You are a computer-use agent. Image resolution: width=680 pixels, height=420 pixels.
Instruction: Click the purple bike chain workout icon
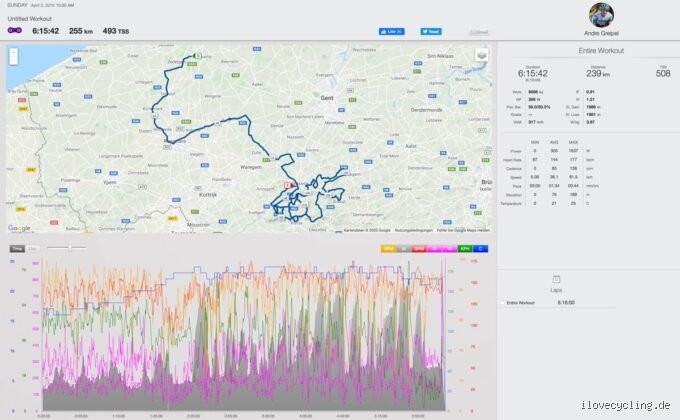pos(15,30)
